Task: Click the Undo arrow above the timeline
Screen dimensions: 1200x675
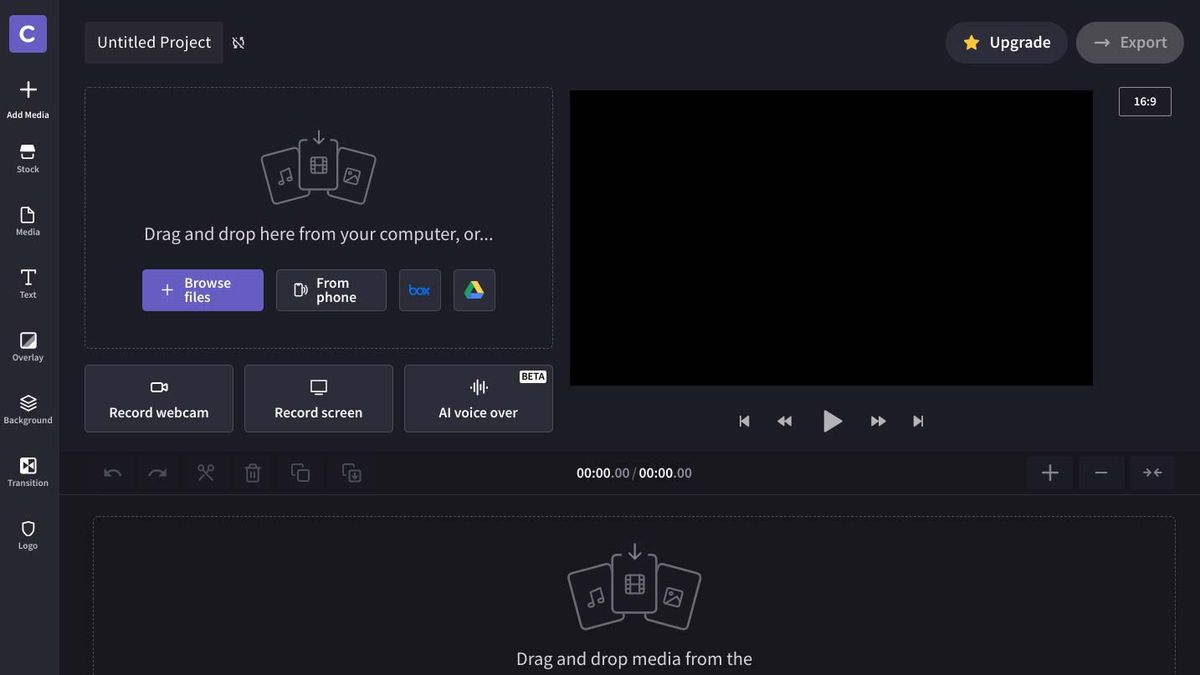Action: tap(111, 472)
